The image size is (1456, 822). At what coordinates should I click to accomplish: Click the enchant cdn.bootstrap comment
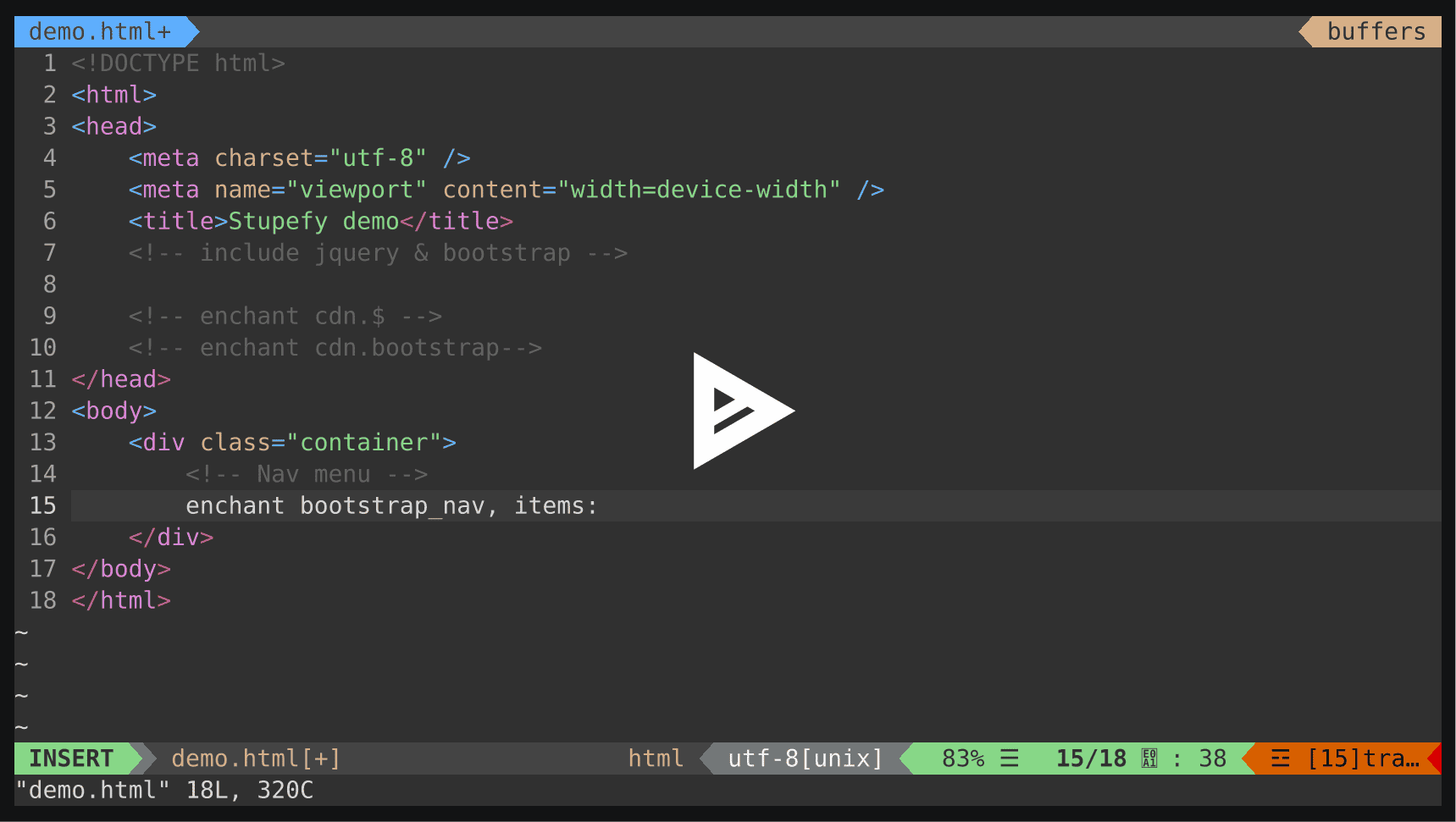click(335, 348)
